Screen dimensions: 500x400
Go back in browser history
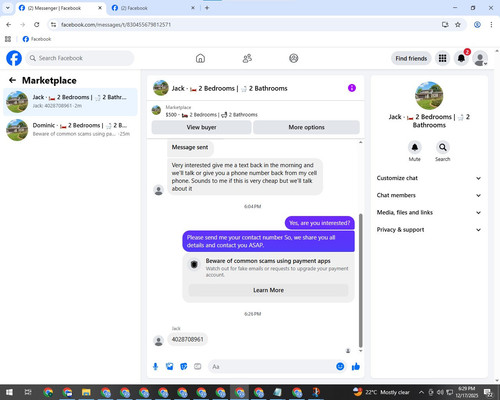pyautogui.click(x=9, y=25)
